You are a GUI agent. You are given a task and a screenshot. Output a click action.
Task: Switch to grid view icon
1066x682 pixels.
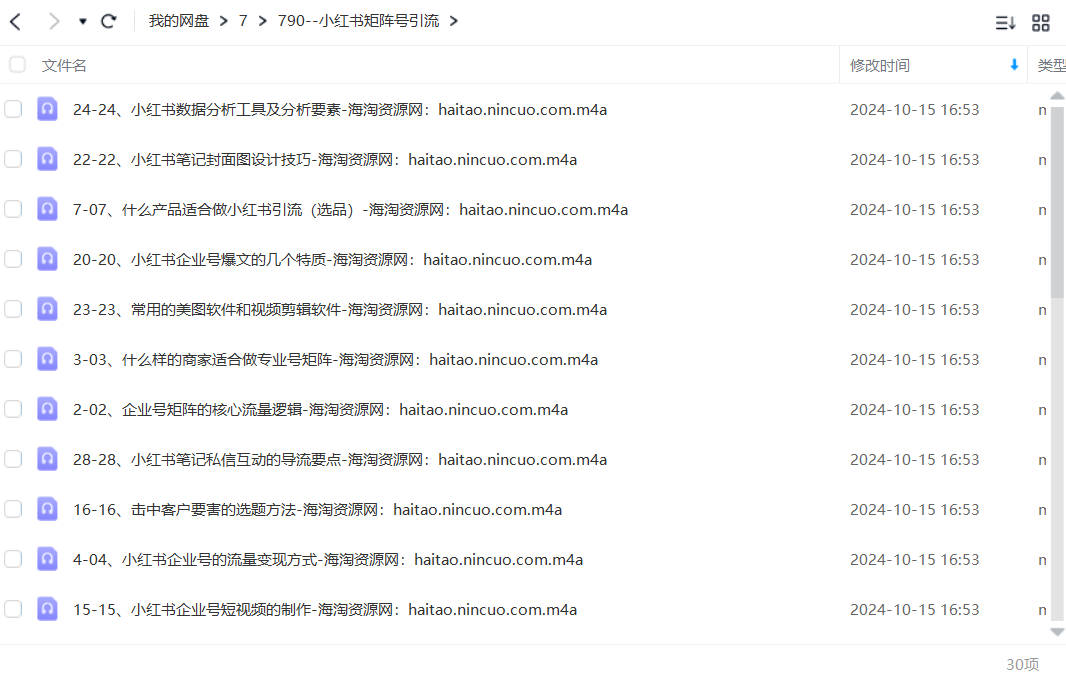tap(1041, 23)
